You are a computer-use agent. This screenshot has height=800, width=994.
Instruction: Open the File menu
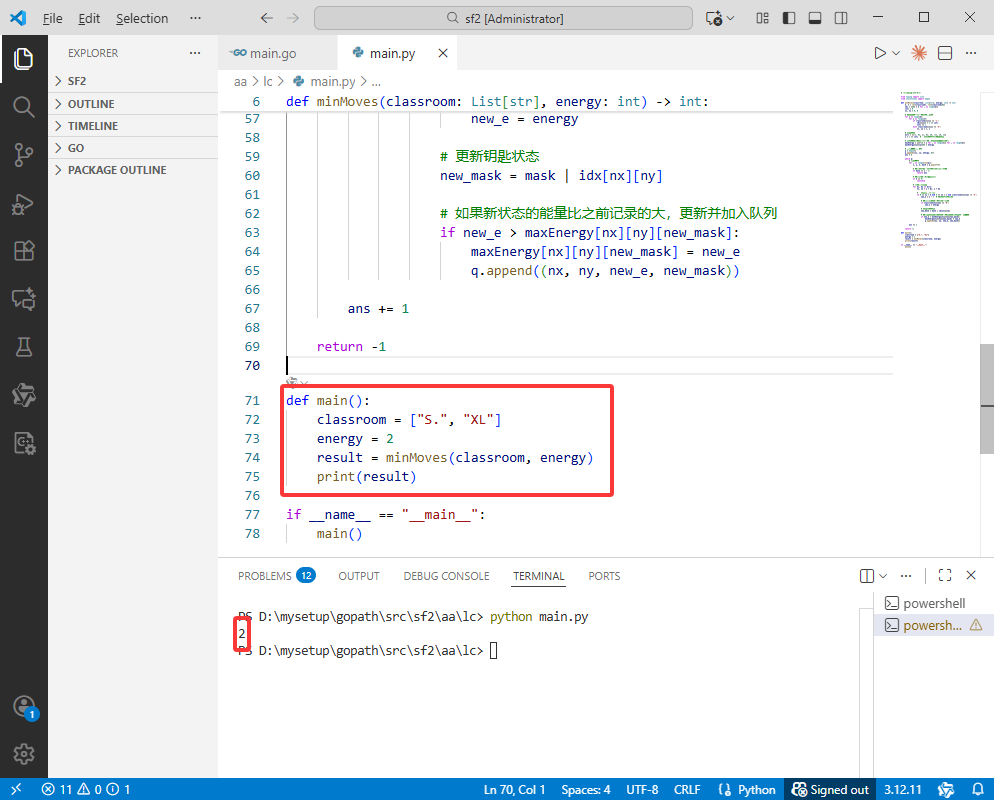tap(53, 18)
